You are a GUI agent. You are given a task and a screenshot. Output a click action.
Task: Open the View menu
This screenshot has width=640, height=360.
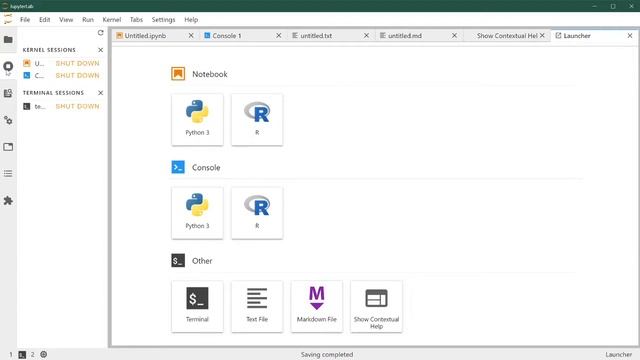[66, 20]
